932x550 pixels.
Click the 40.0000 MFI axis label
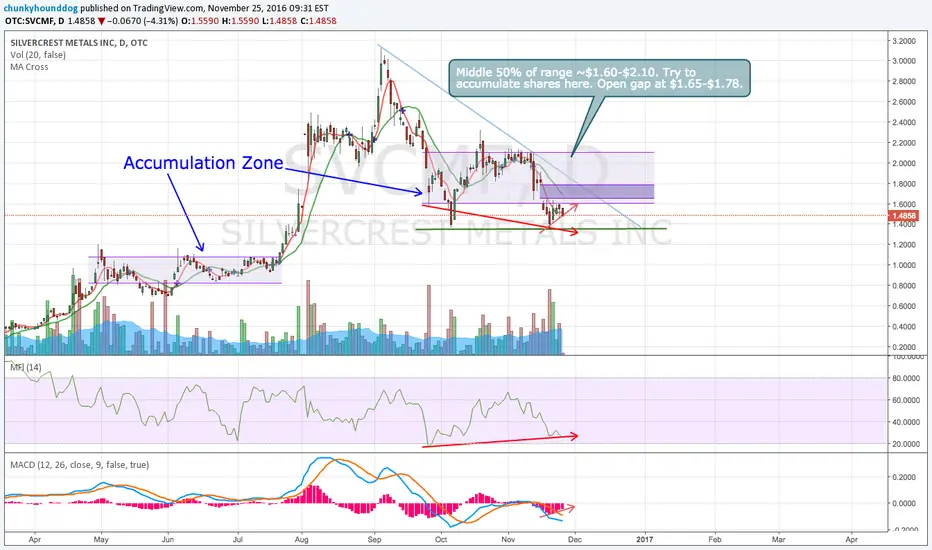pos(905,422)
